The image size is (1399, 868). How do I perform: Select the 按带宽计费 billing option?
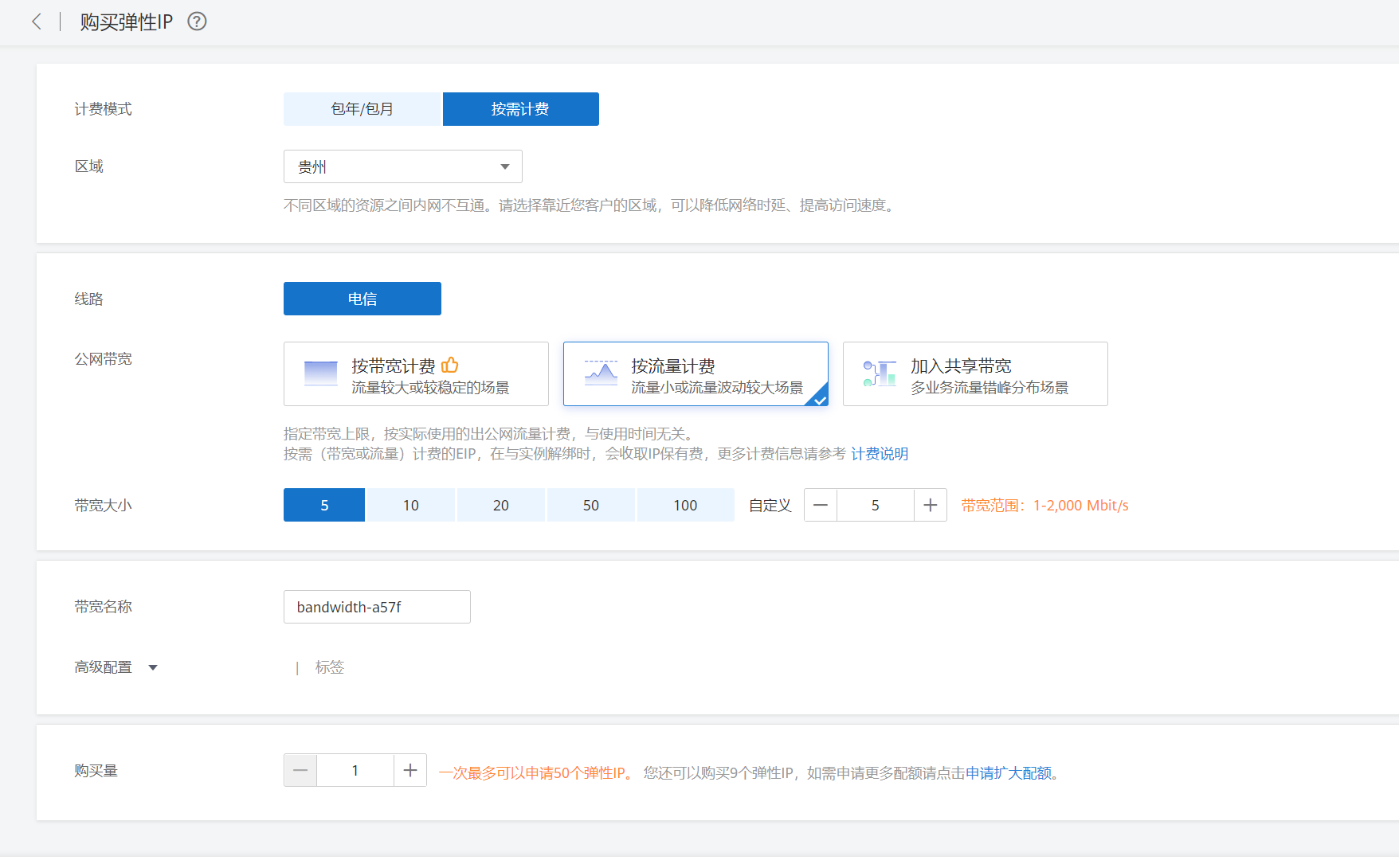tap(415, 373)
